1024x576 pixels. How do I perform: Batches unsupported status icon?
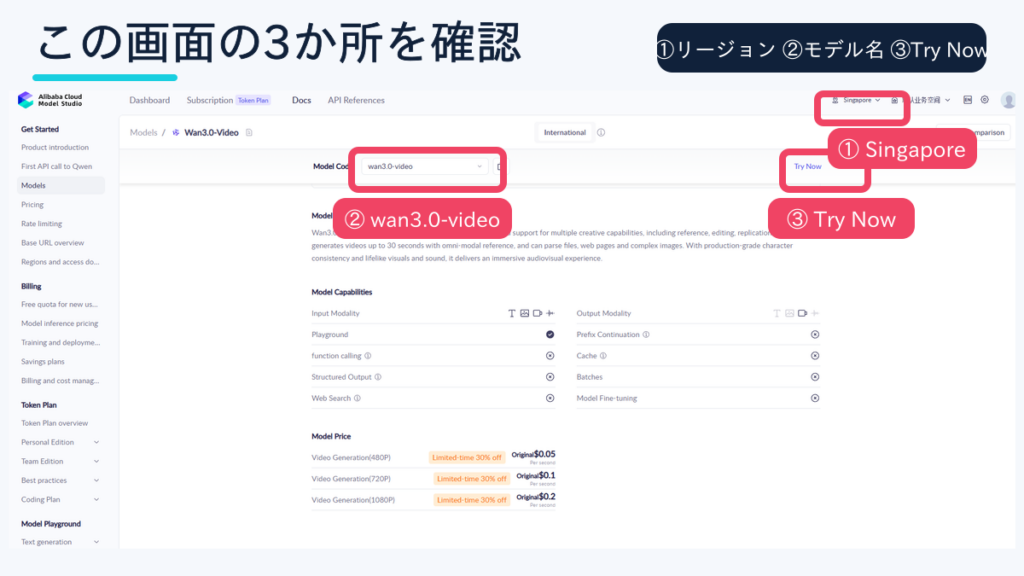pos(815,377)
